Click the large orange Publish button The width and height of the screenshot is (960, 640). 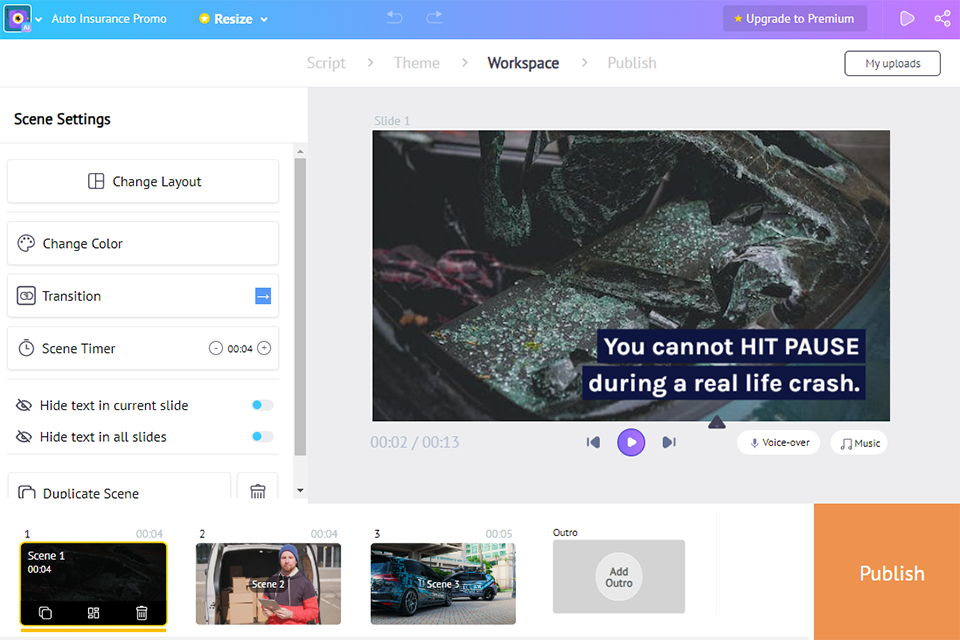[x=887, y=572]
